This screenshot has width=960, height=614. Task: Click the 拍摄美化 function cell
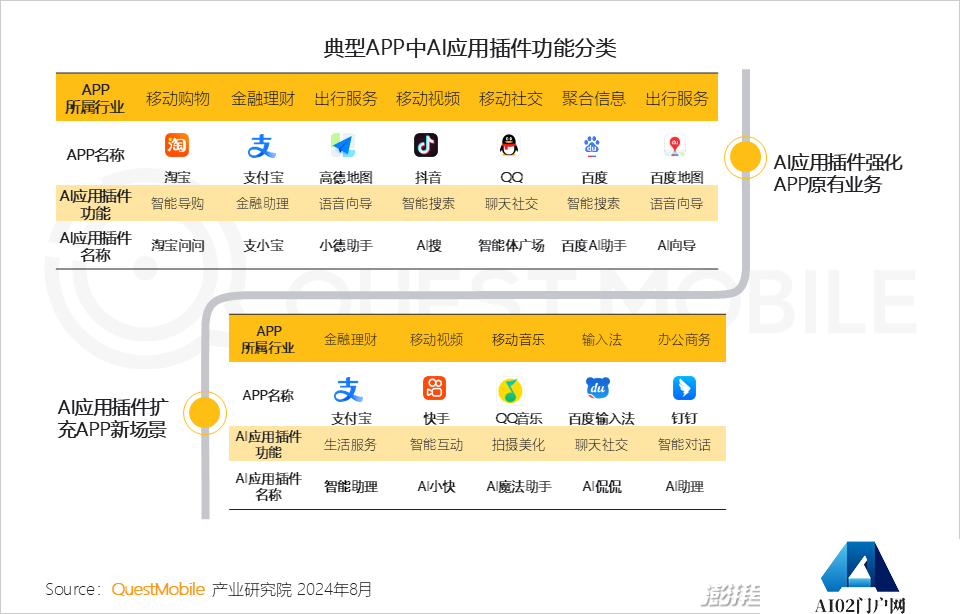tap(518, 445)
